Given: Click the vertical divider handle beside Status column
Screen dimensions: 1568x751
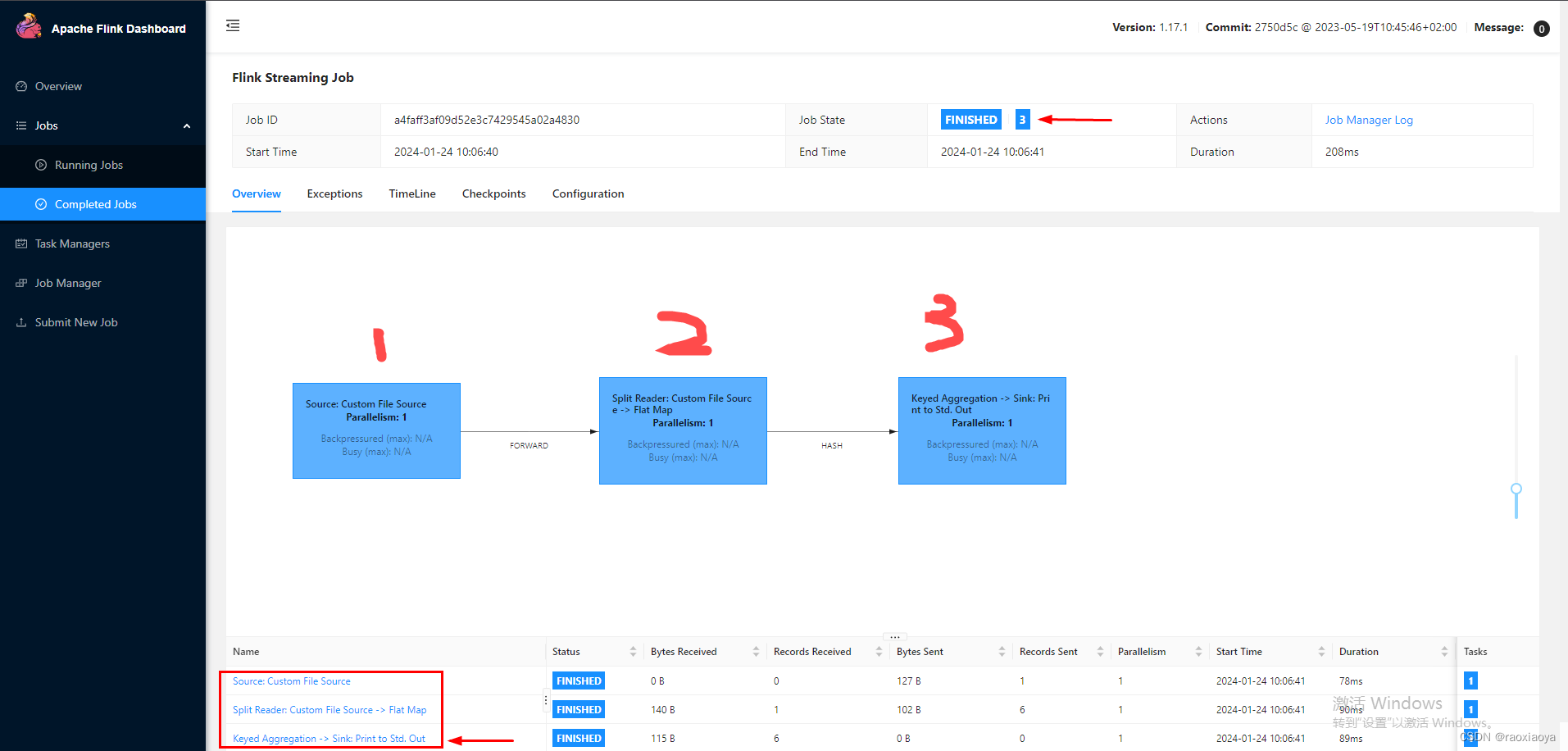Looking at the screenshot, I should click(546, 700).
